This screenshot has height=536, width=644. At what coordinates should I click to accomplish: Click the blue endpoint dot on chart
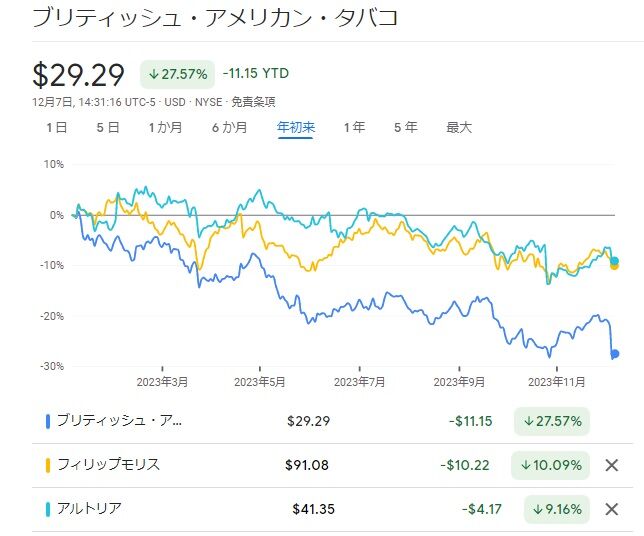tap(615, 353)
